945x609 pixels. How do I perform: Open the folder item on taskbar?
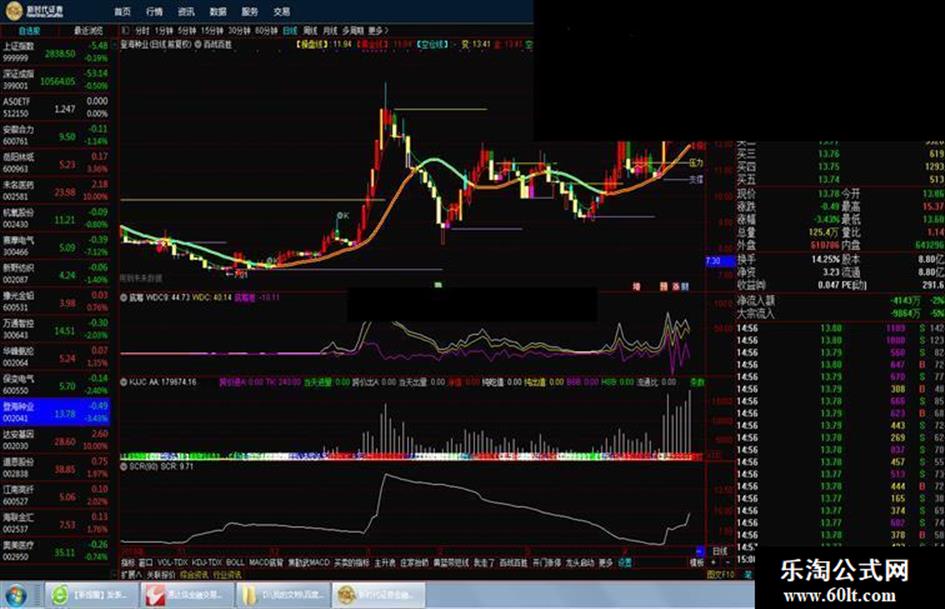(x=284, y=595)
